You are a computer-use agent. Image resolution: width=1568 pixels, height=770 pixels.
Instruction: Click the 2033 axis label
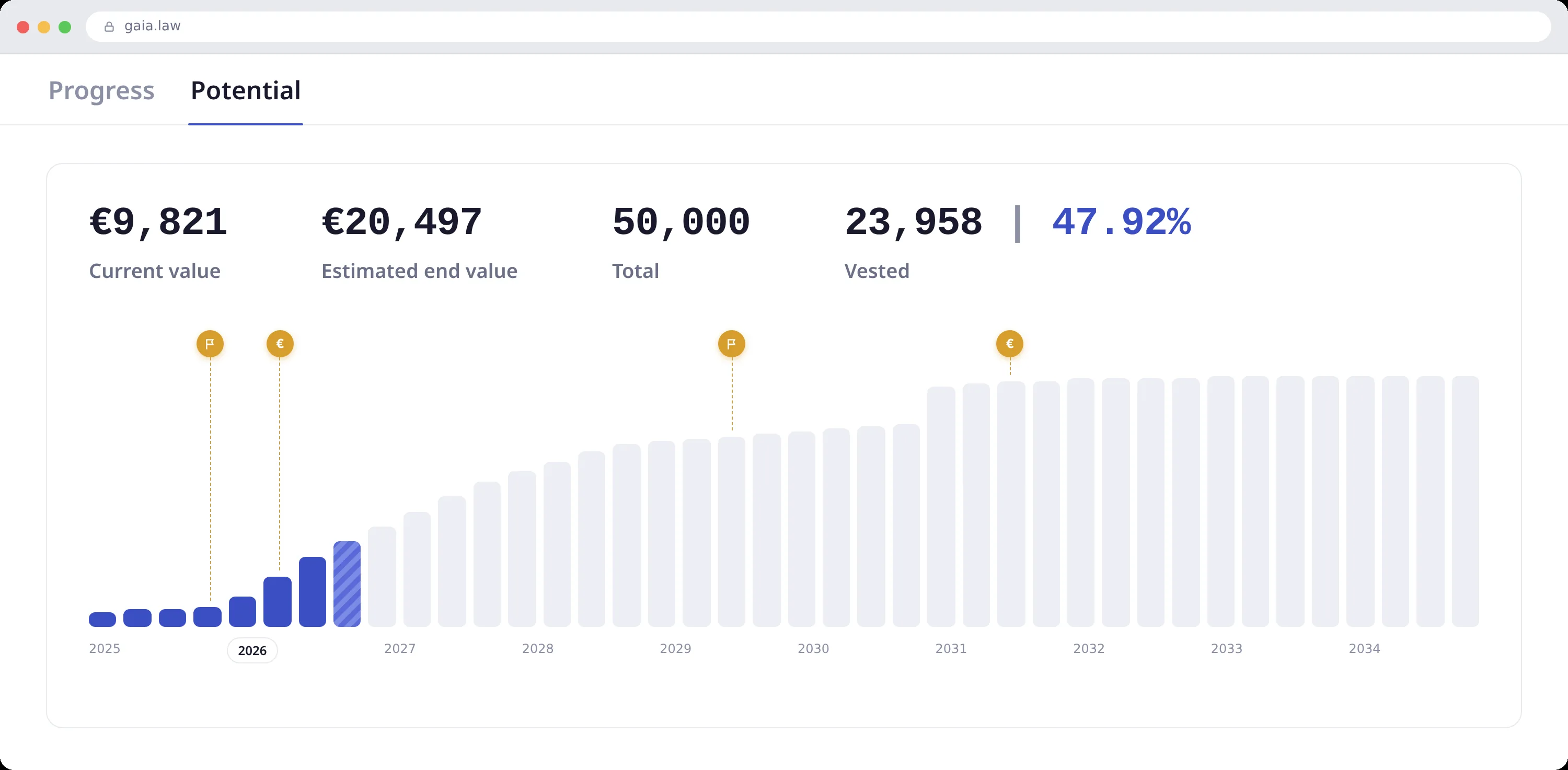(x=1227, y=648)
